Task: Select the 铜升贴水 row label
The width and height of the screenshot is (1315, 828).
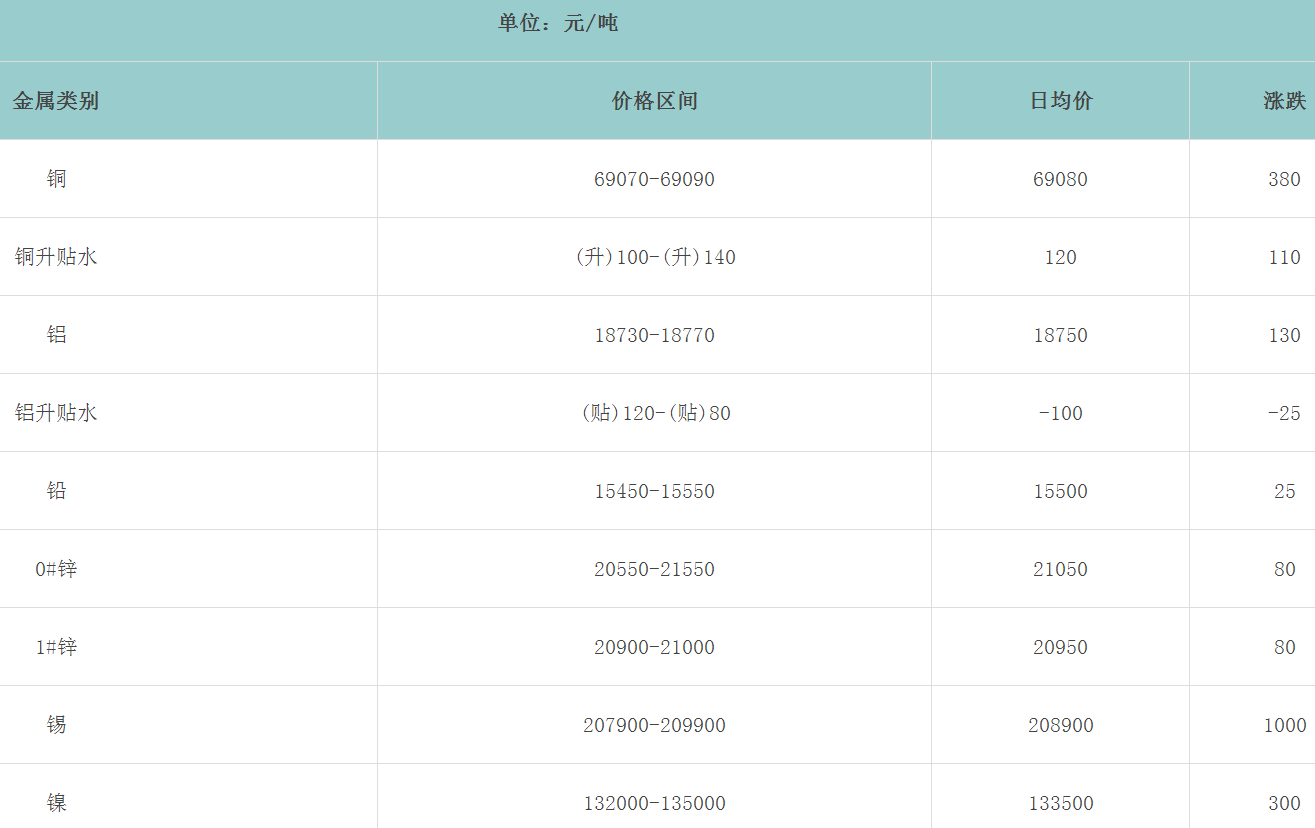Action: [56, 257]
